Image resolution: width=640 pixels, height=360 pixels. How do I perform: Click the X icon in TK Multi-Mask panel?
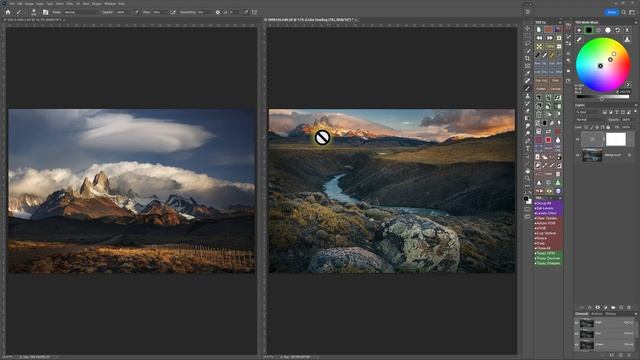coord(627,31)
